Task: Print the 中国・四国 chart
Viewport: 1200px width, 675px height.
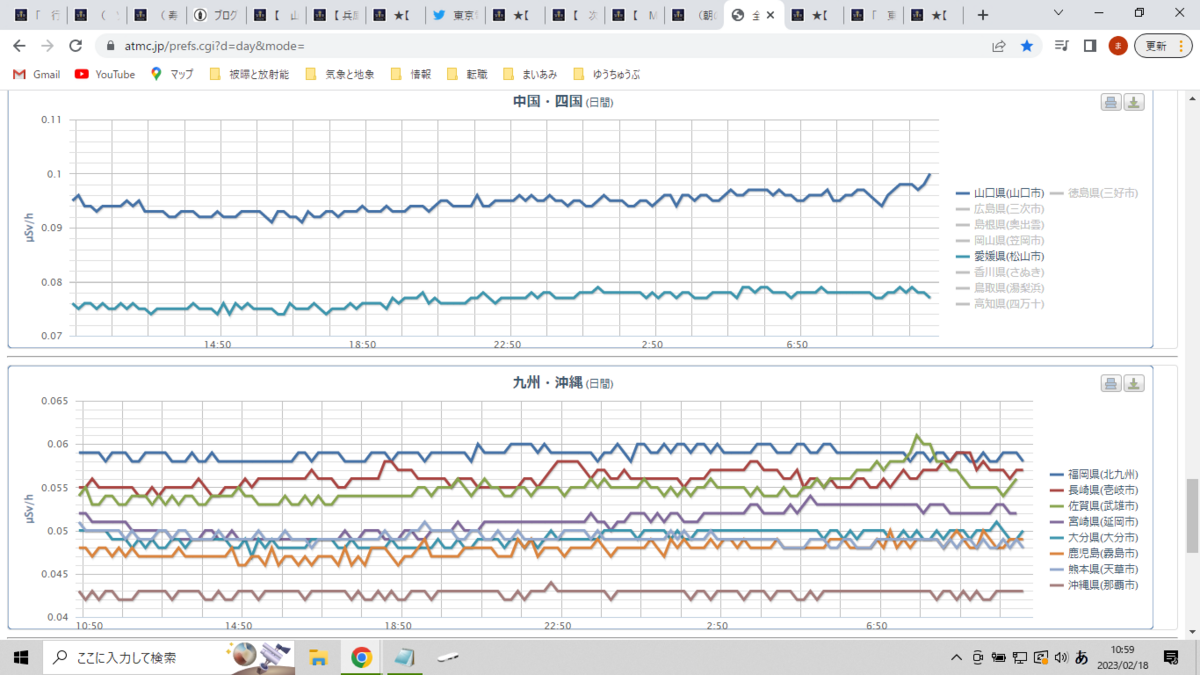Action: click(x=1110, y=102)
